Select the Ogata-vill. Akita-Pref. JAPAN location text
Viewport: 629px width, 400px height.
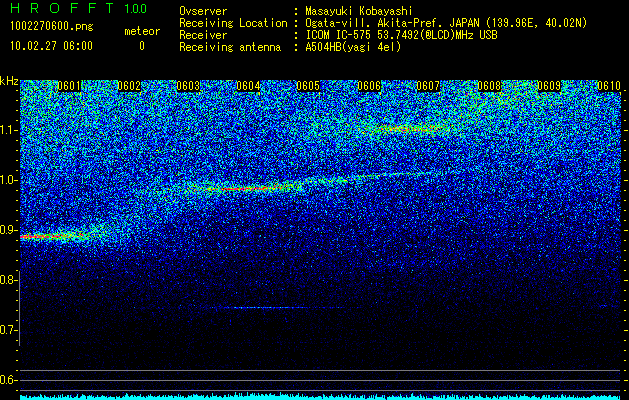coord(446,23)
